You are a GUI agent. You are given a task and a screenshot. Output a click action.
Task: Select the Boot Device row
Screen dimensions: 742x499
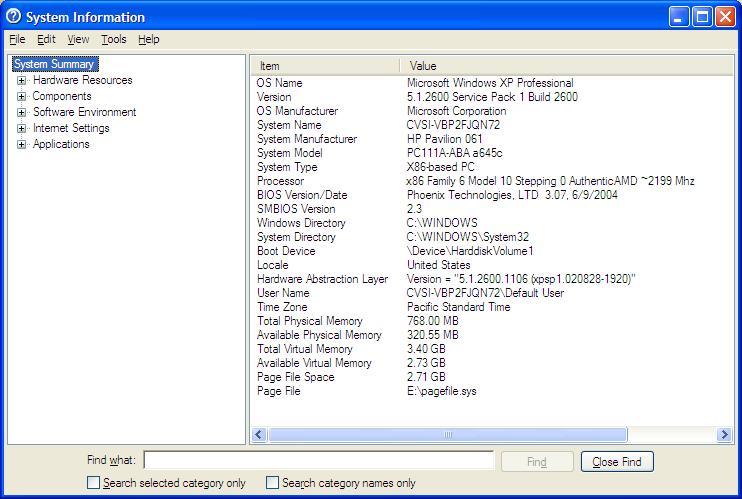491,251
